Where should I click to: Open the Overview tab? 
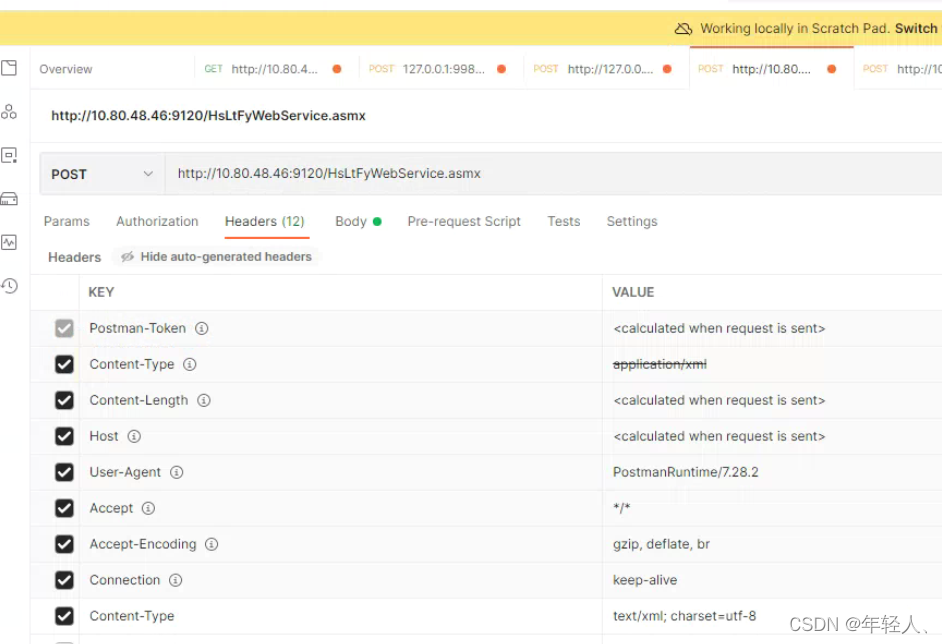(x=66, y=68)
